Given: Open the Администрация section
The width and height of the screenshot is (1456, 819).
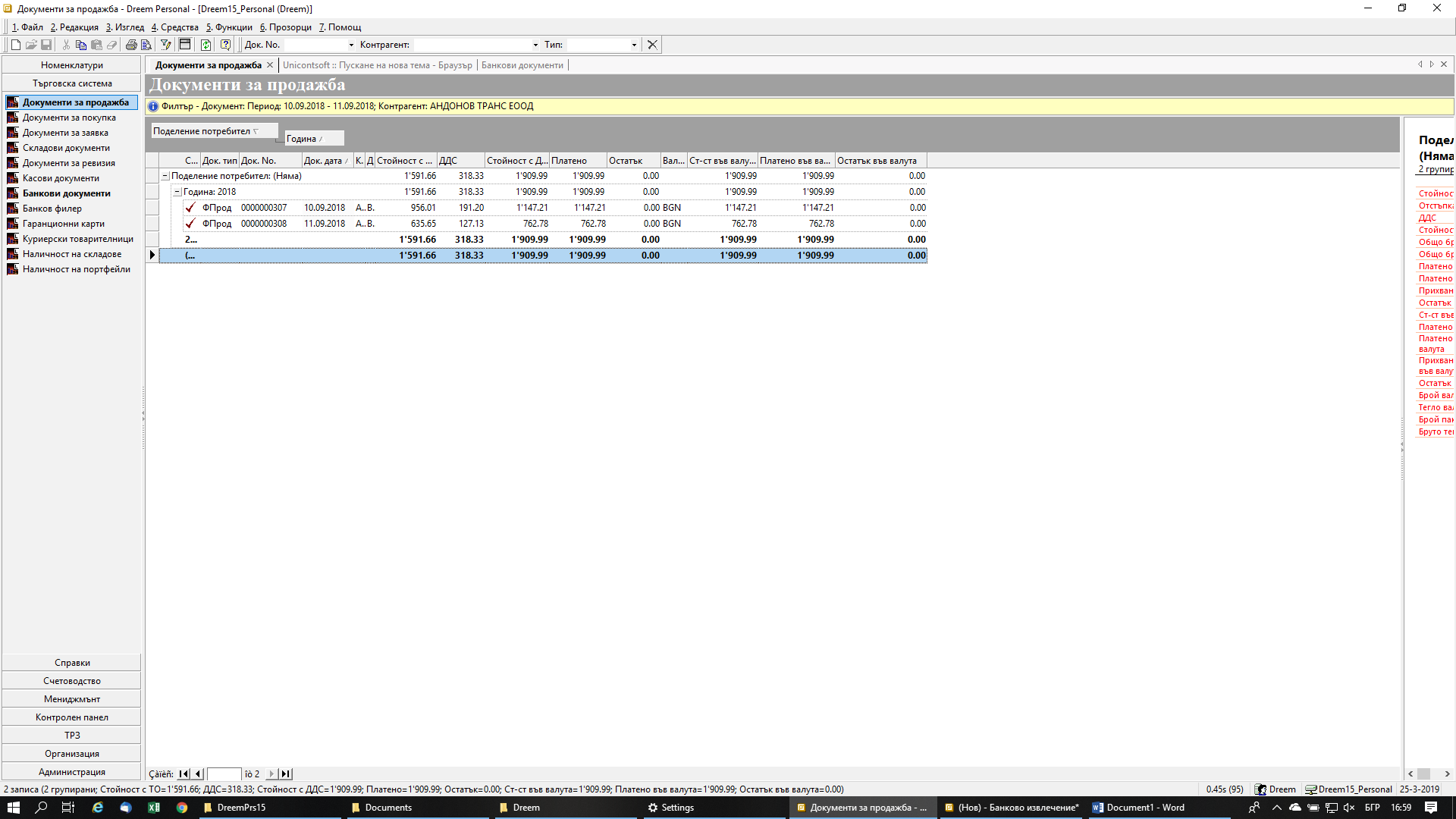Looking at the screenshot, I should pos(72,772).
